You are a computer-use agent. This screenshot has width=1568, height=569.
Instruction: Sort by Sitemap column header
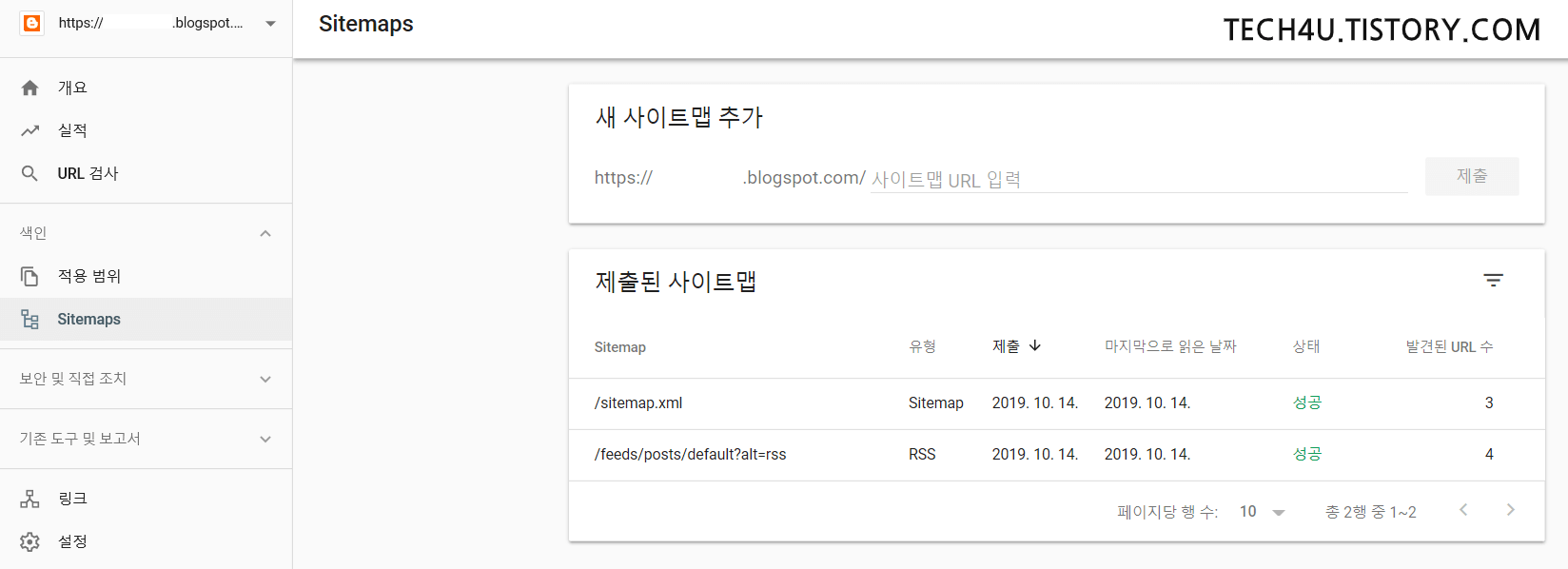620,347
